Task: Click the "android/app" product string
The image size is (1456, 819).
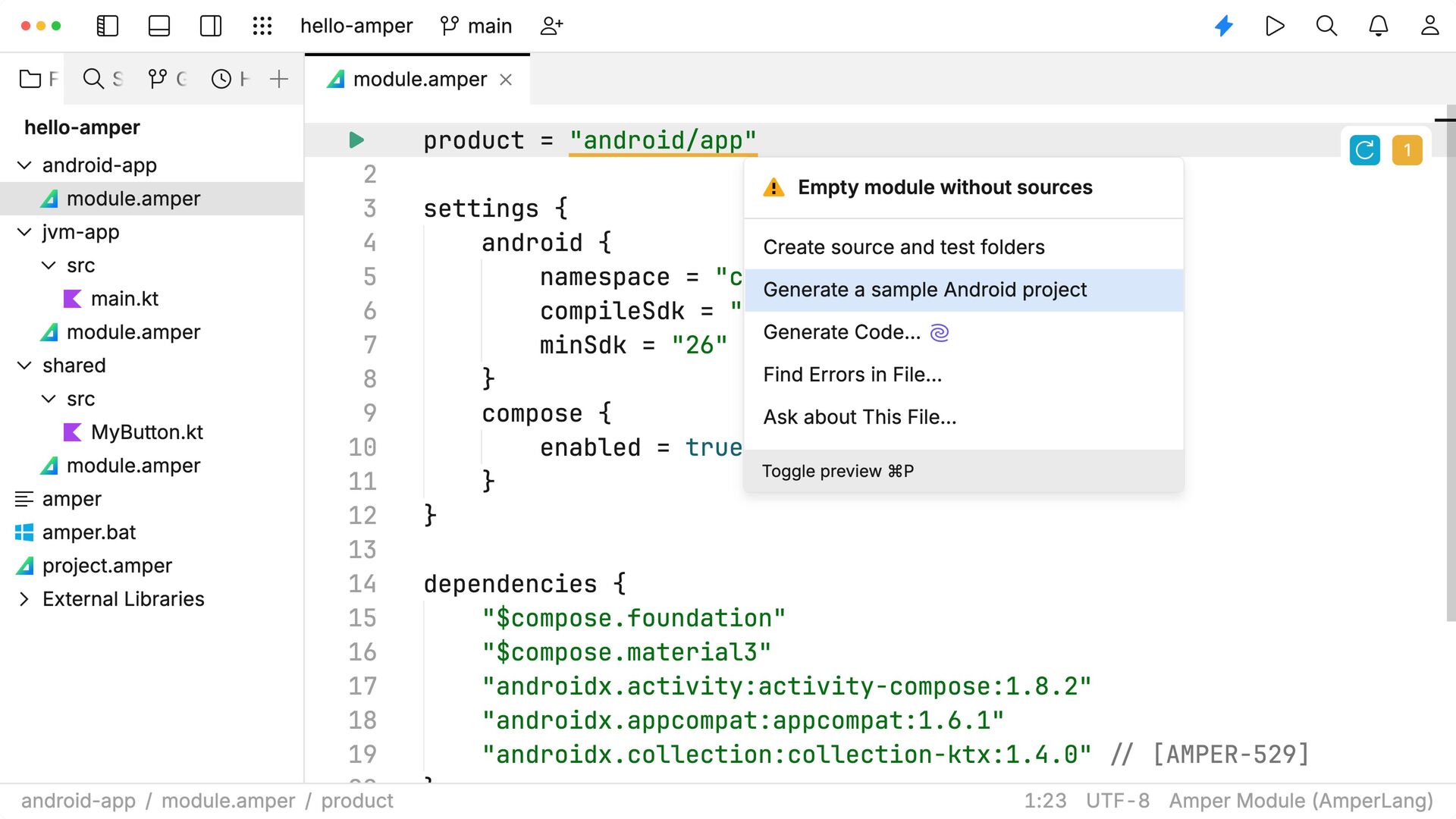Action: [663, 140]
